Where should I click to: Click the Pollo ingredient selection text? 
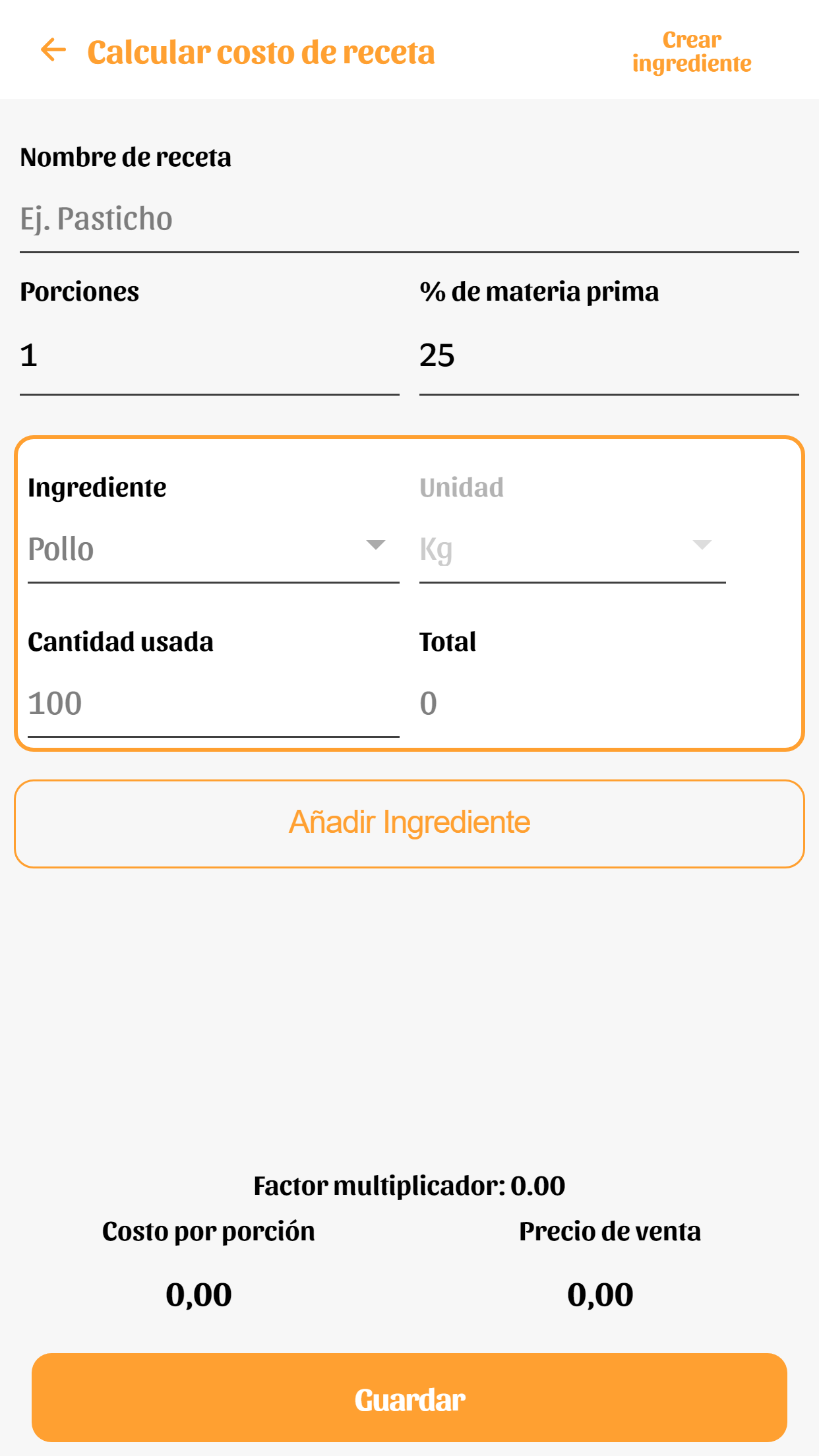tap(61, 549)
